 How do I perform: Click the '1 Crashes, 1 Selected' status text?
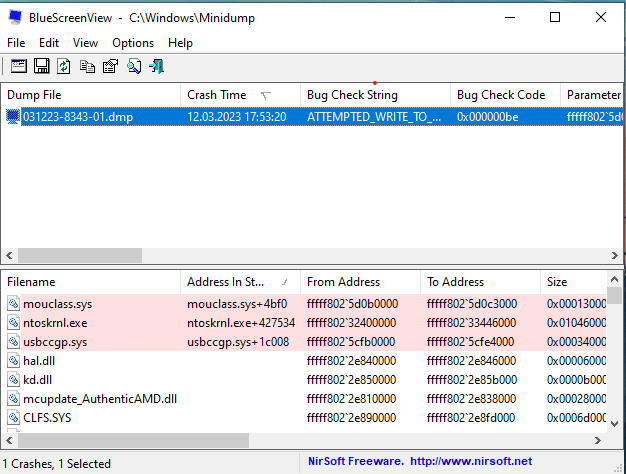pyautogui.click(x=57, y=464)
